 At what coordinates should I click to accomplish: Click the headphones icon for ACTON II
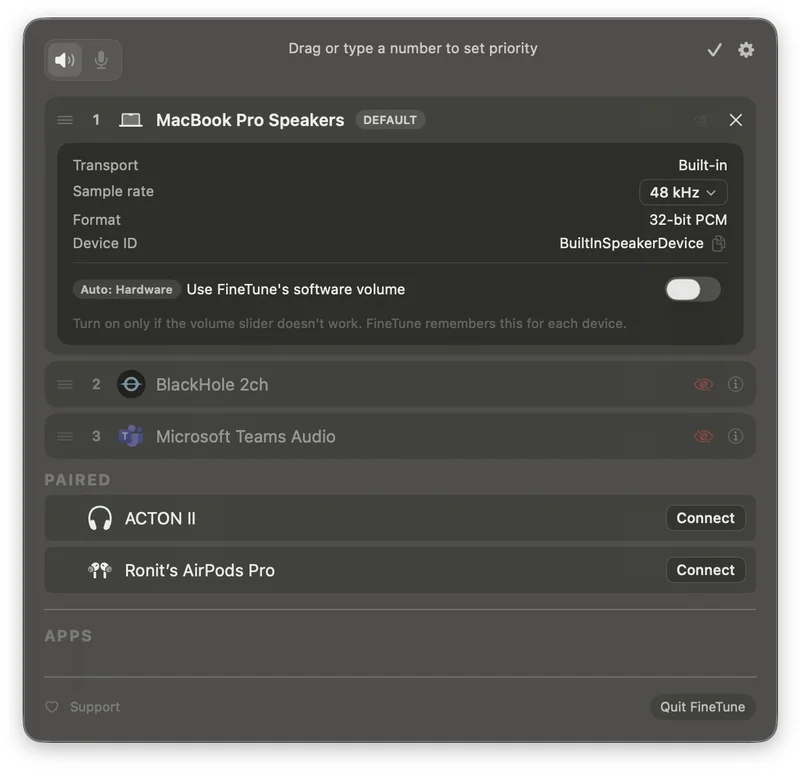[x=99, y=518]
